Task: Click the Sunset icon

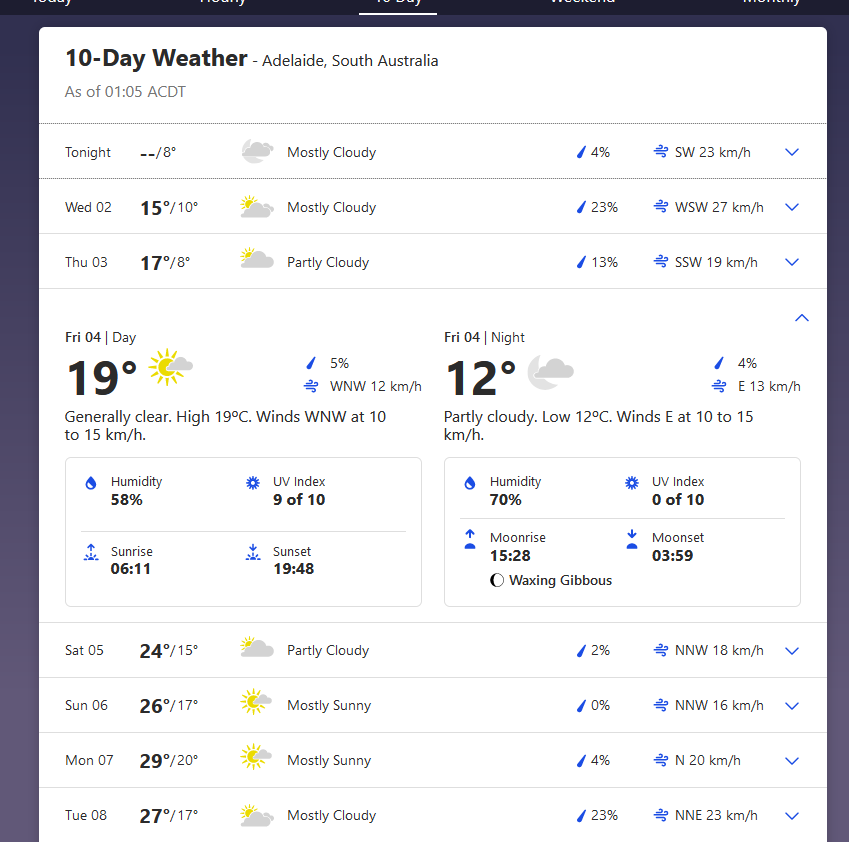Action: [x=253, y=552]
